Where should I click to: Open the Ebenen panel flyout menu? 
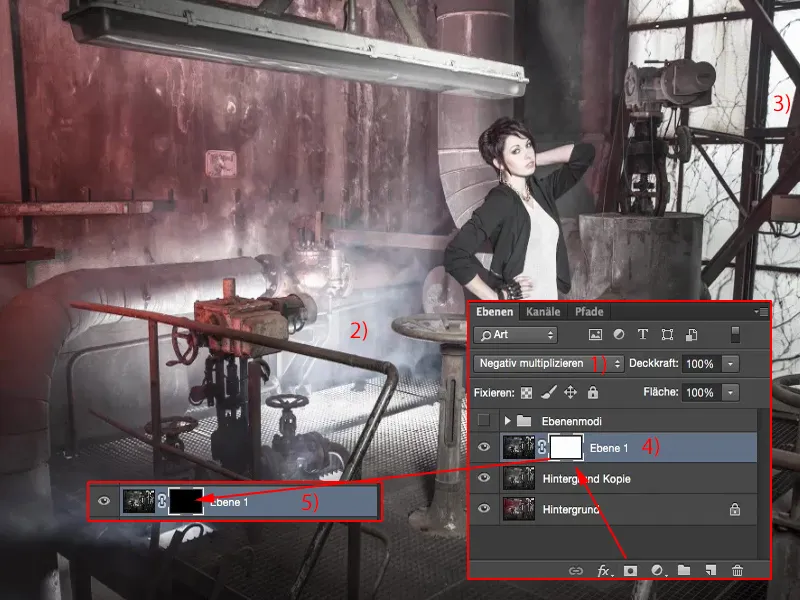[761, 311]
